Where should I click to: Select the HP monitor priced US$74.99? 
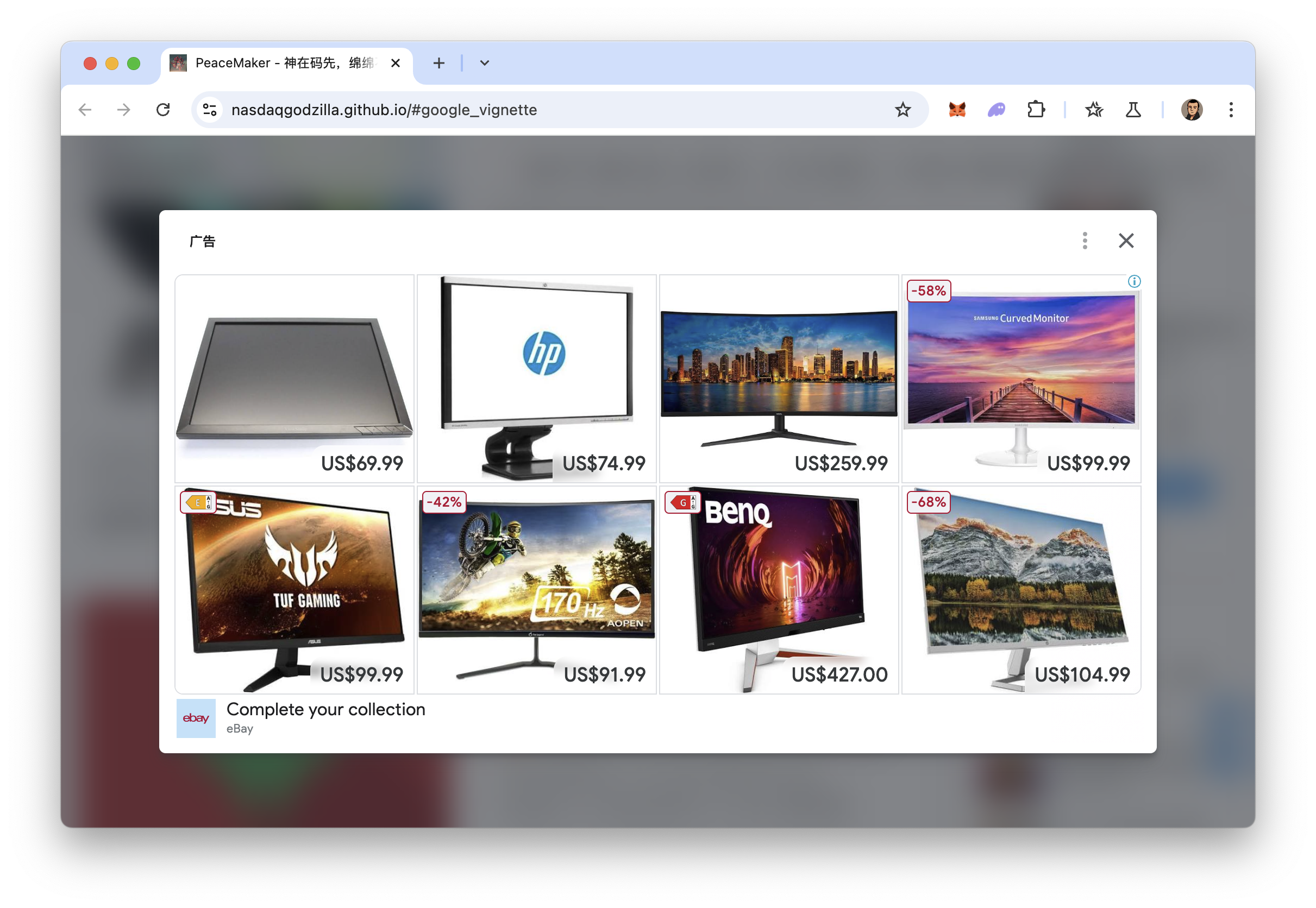point(536,379)
